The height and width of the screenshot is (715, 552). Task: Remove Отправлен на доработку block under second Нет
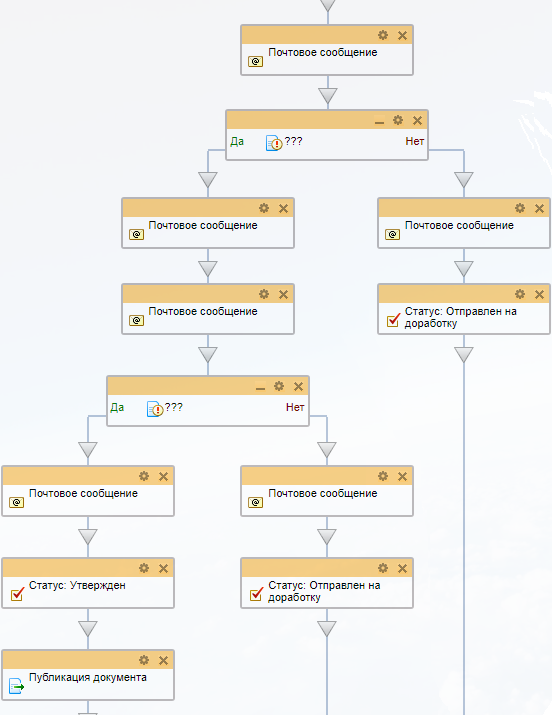[x=402, y=568]
